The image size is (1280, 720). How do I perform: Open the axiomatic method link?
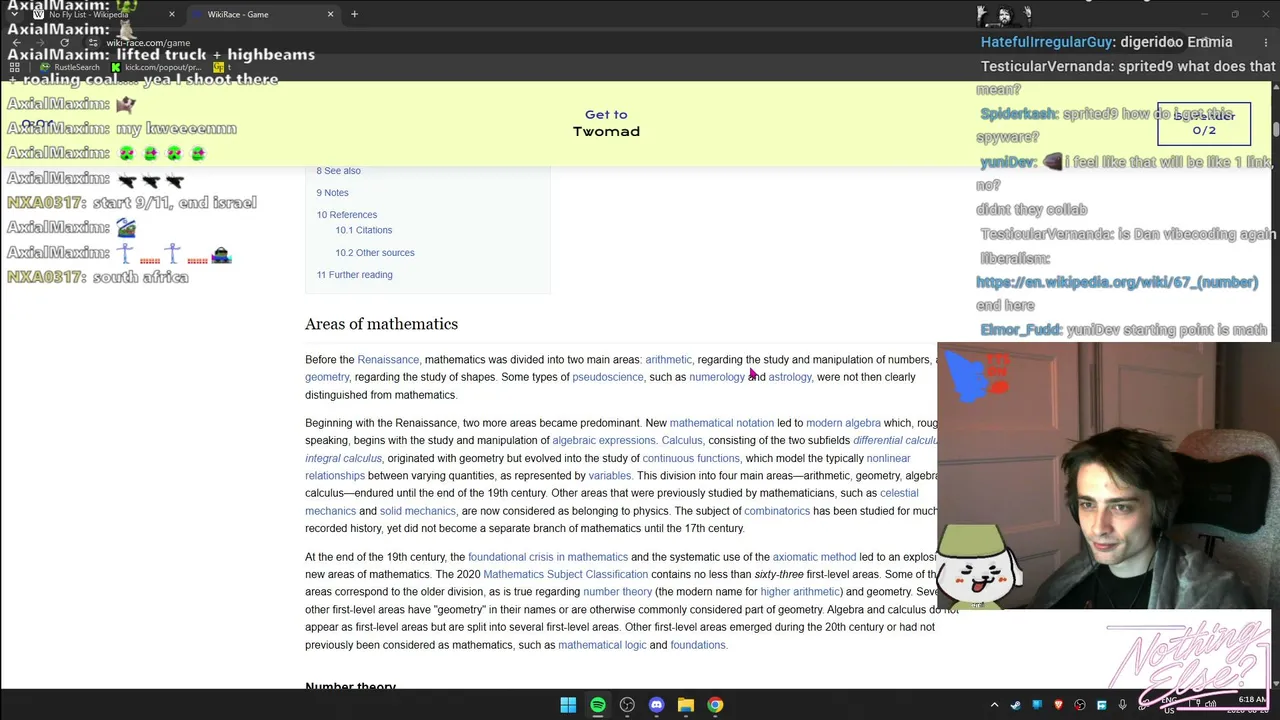point(814,557)
